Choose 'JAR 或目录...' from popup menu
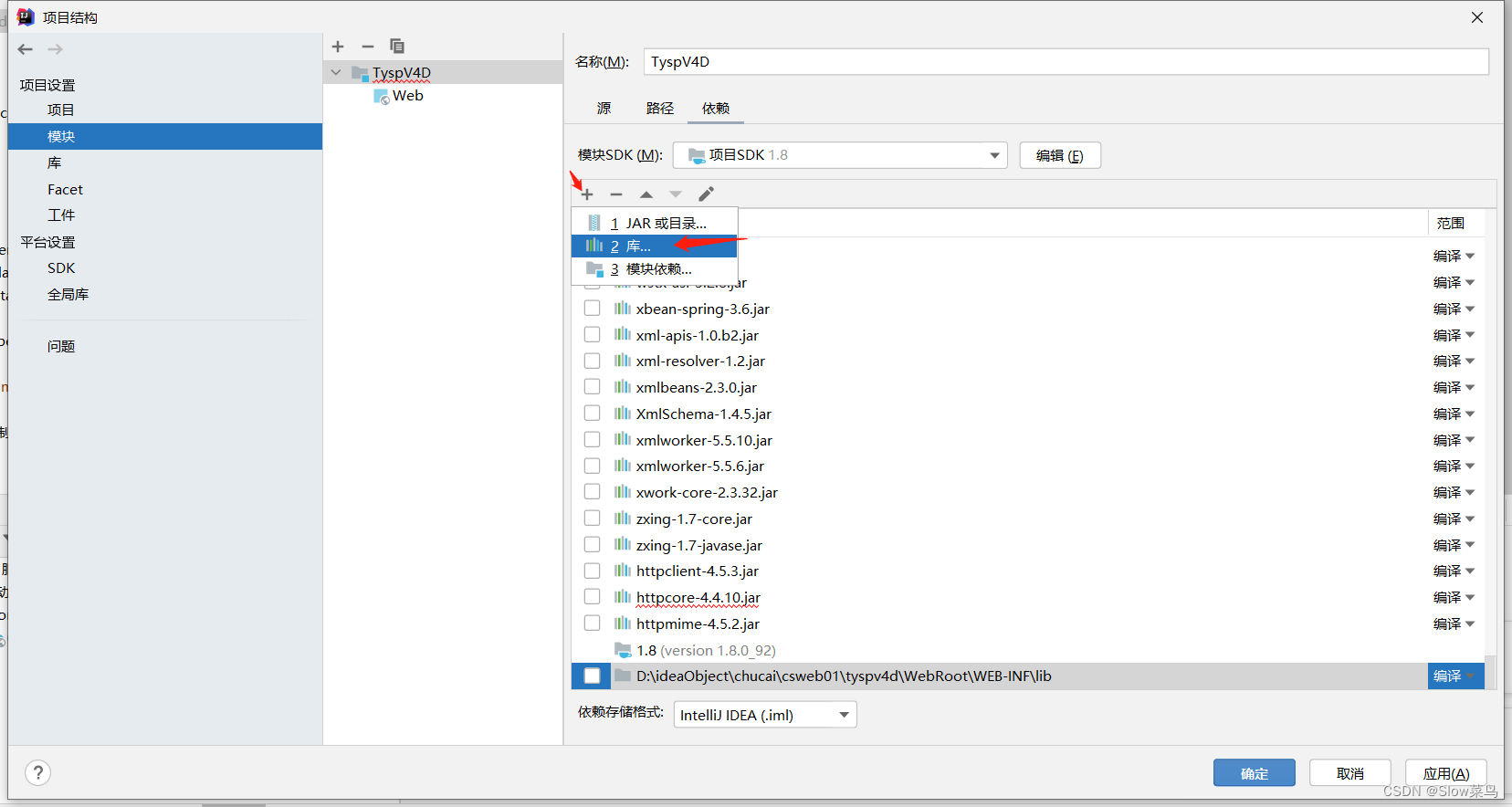 click(654, 223)
